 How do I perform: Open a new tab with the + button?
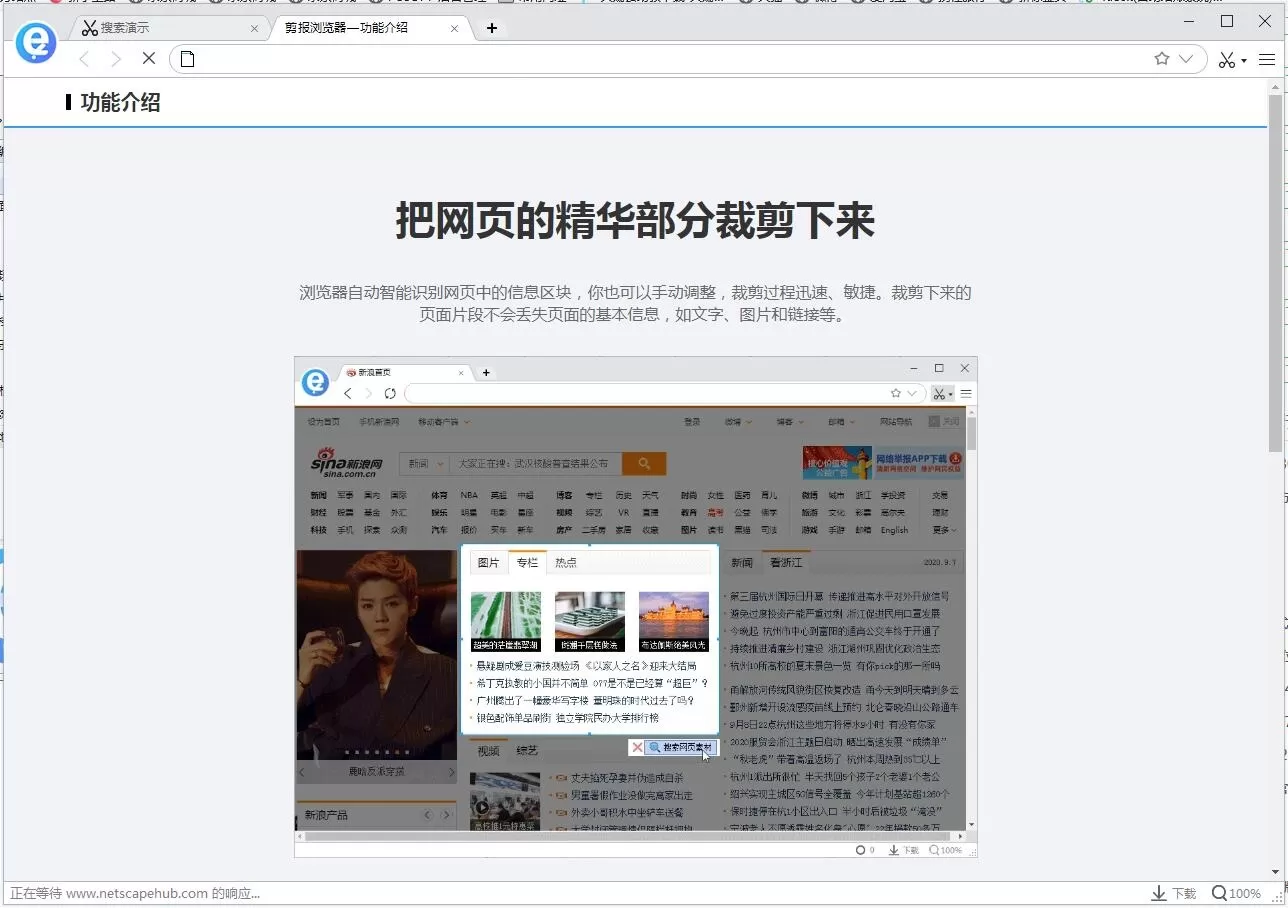pos(491,28)
